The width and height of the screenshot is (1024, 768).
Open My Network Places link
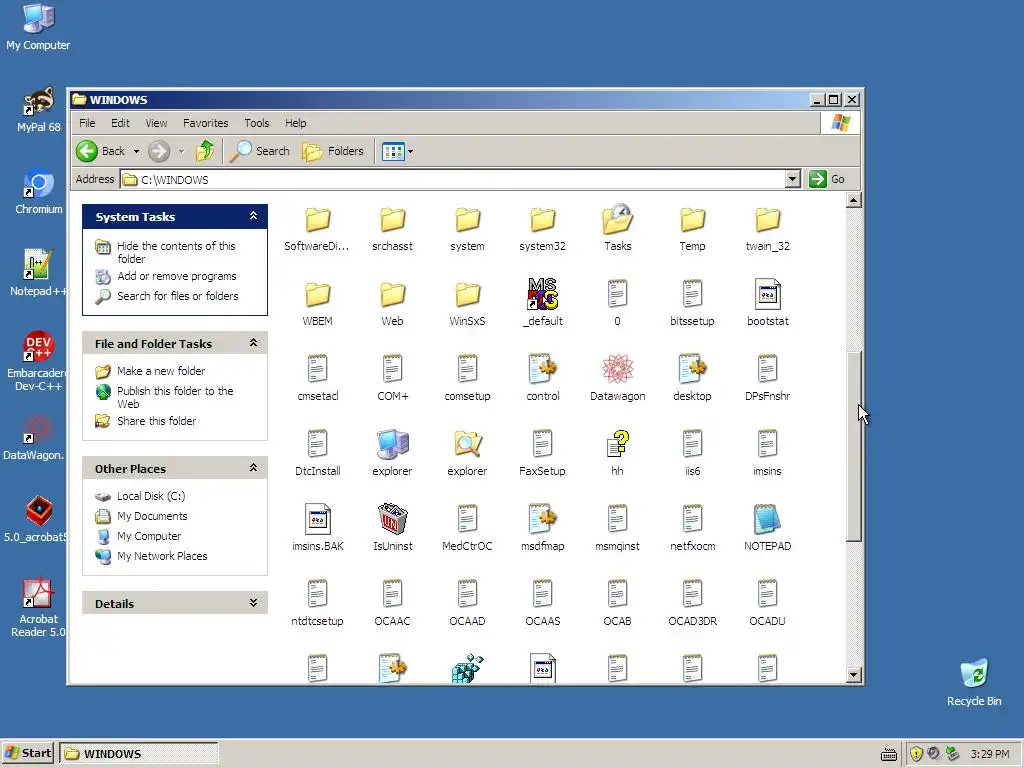click(x=162, y=556)
